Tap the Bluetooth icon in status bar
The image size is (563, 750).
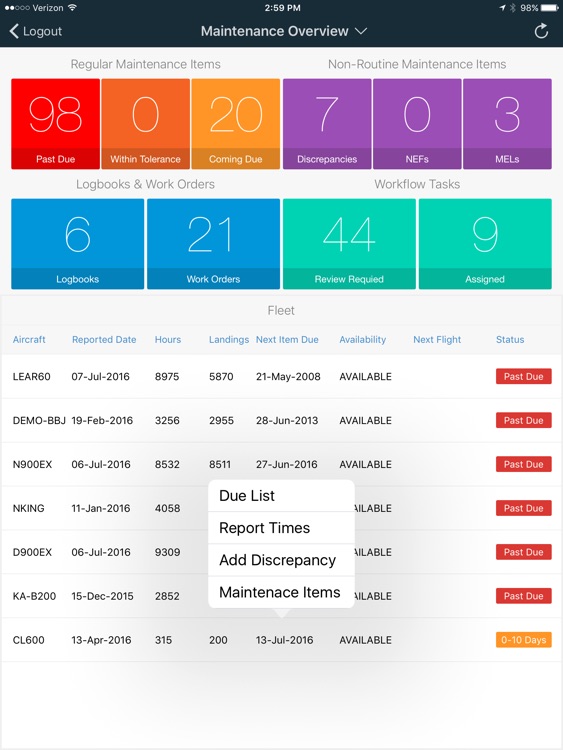pyautogui.click(x=513, y=8)
